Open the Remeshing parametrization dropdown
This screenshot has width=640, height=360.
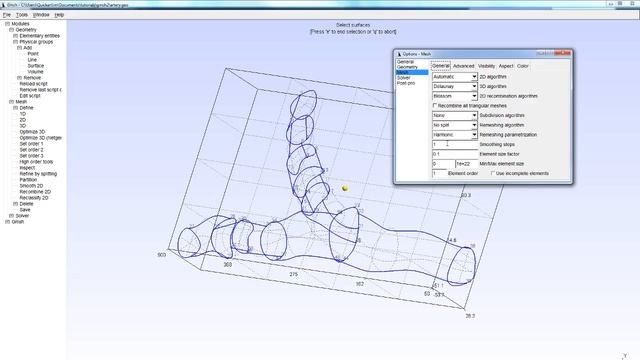pyautogui.click(x=455, y=135)
